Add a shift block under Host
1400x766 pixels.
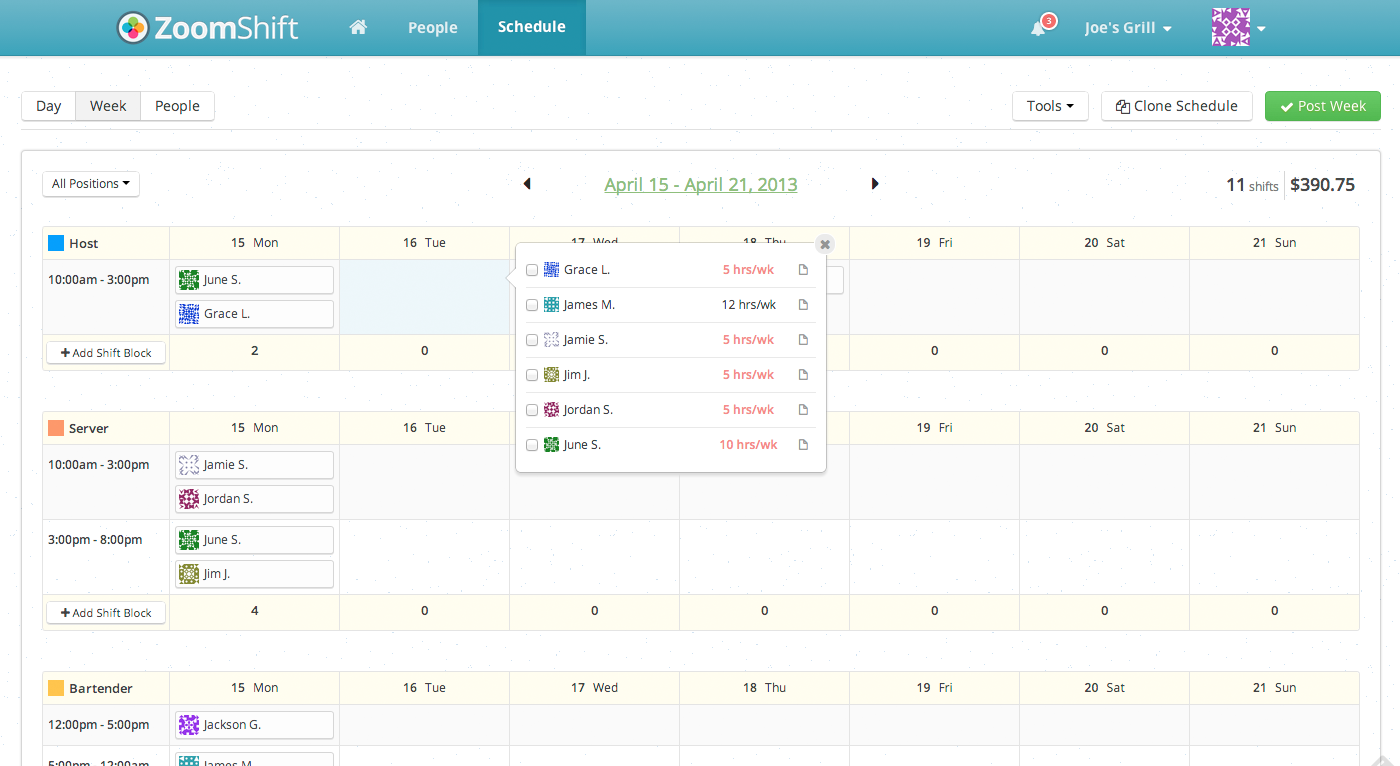tap(106, 353)
